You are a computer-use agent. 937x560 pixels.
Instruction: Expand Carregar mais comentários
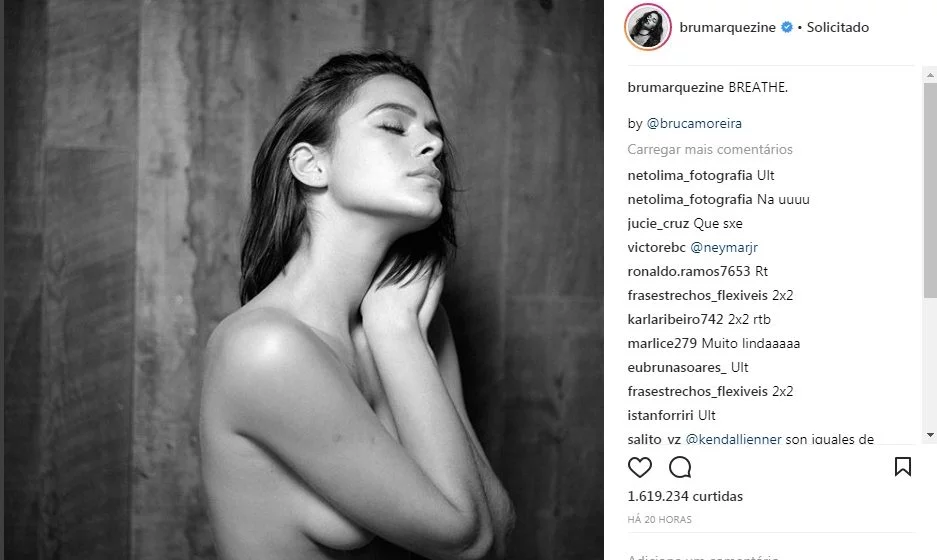(710, 149)
